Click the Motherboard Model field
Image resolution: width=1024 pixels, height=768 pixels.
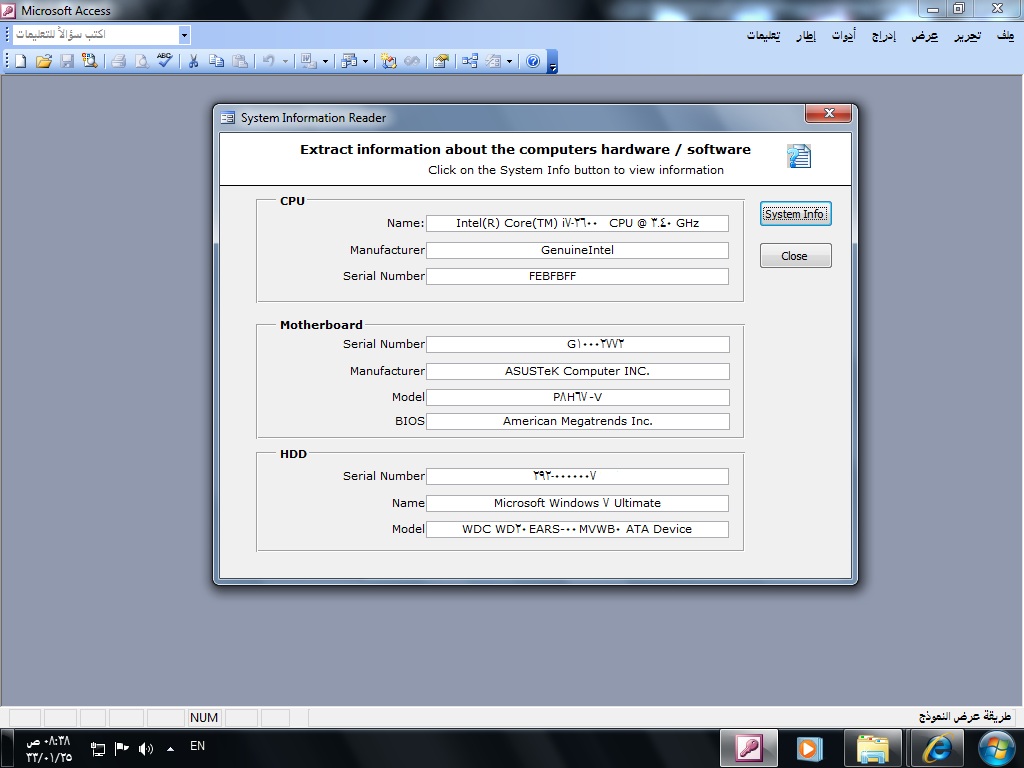(x=578, y=397)
